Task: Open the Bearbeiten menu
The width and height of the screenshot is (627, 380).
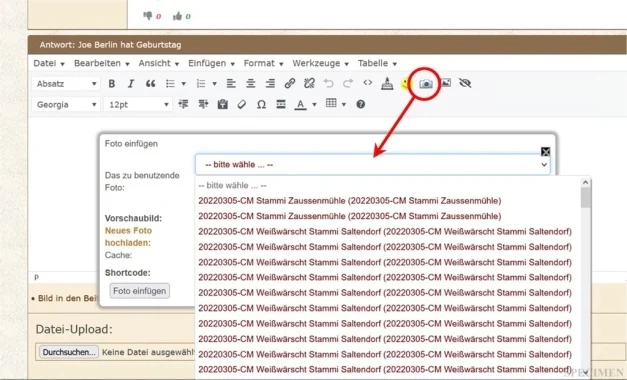Action: point(102,63)
